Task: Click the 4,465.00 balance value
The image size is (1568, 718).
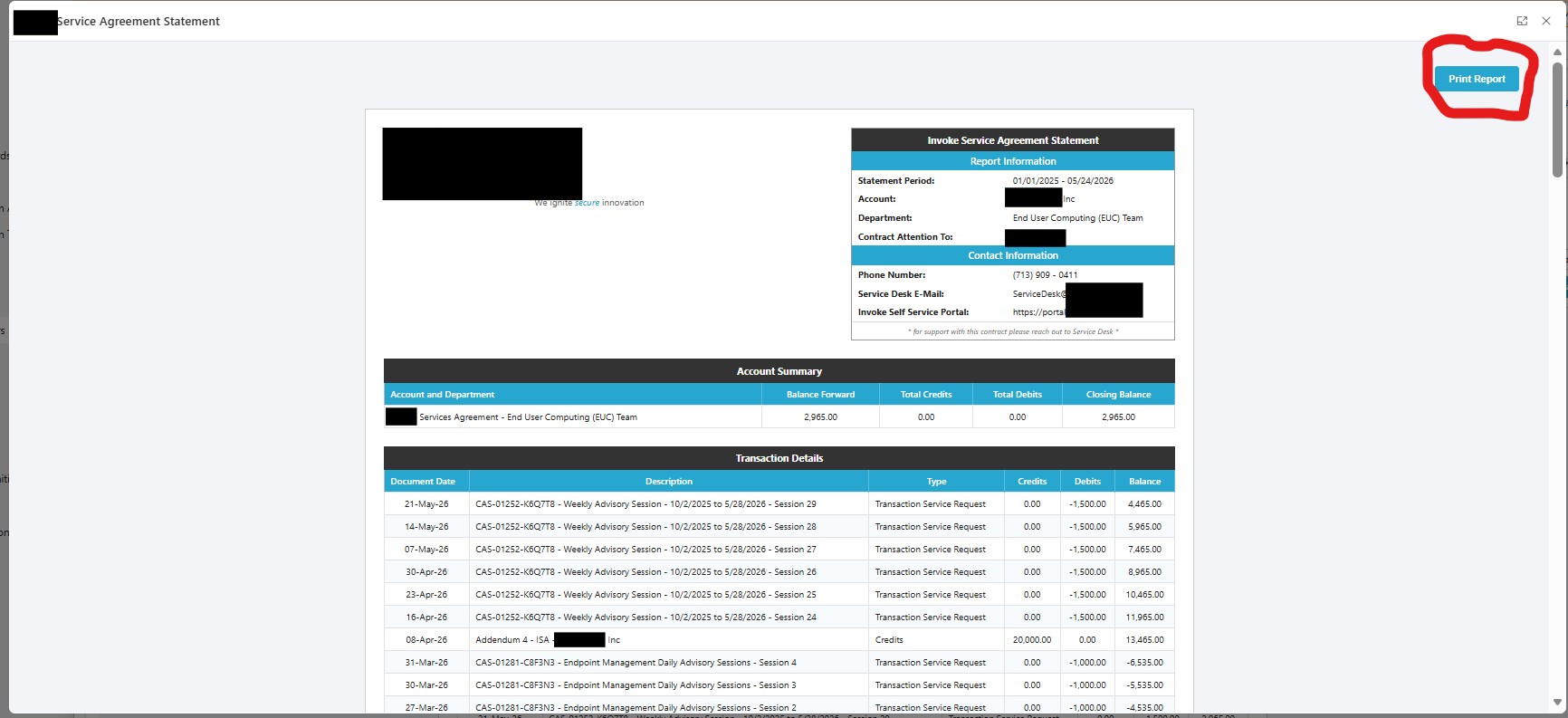Action: [x=1144, y=504]
